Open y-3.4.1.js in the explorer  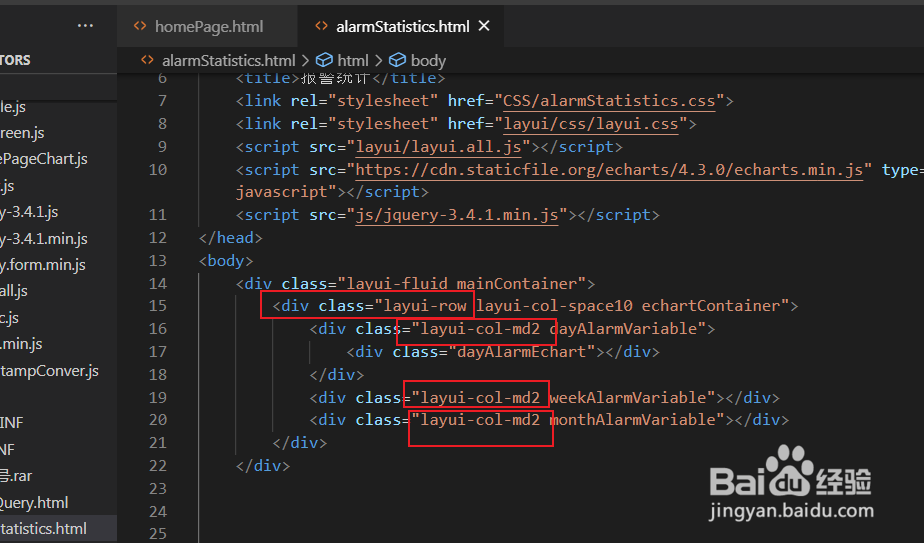coord(29,212)
